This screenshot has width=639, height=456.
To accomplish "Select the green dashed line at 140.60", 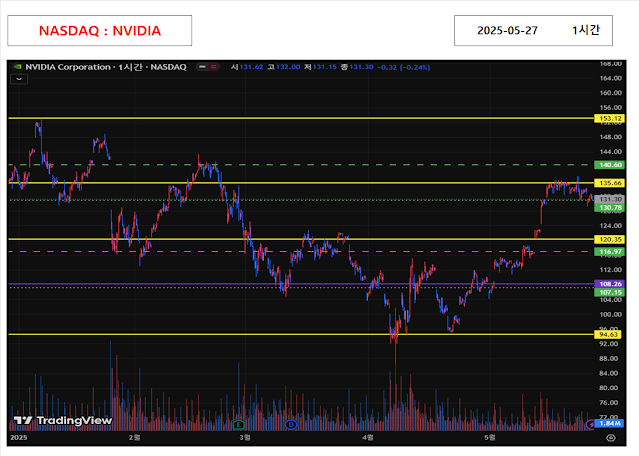I will [x=301, y=165].
